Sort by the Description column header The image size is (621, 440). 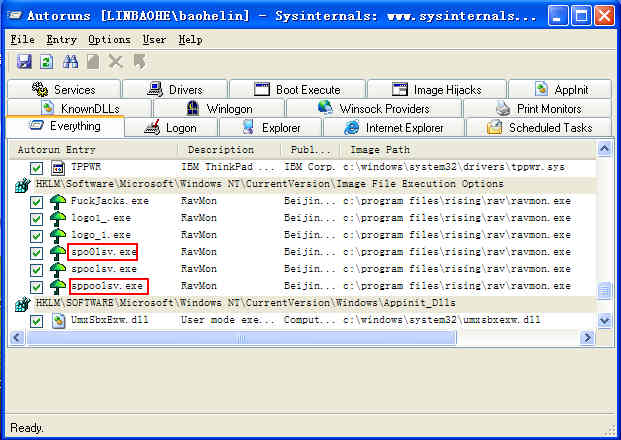pyautogui.click(x=230, y=150)
